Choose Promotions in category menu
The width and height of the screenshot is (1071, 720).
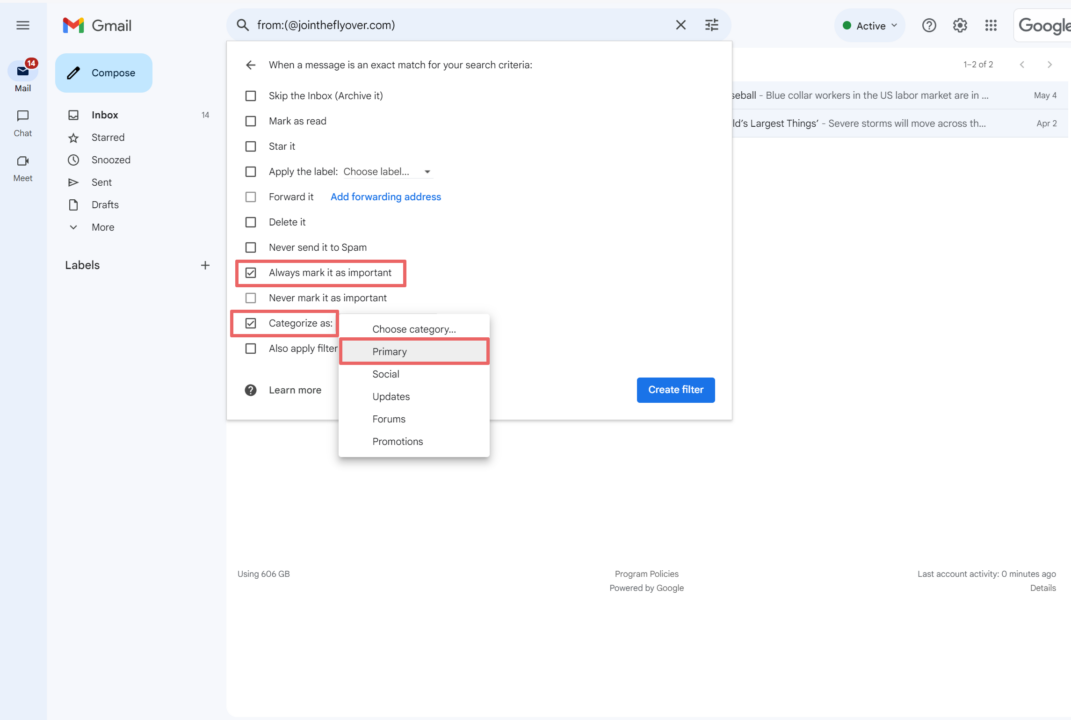pos(397,441)
